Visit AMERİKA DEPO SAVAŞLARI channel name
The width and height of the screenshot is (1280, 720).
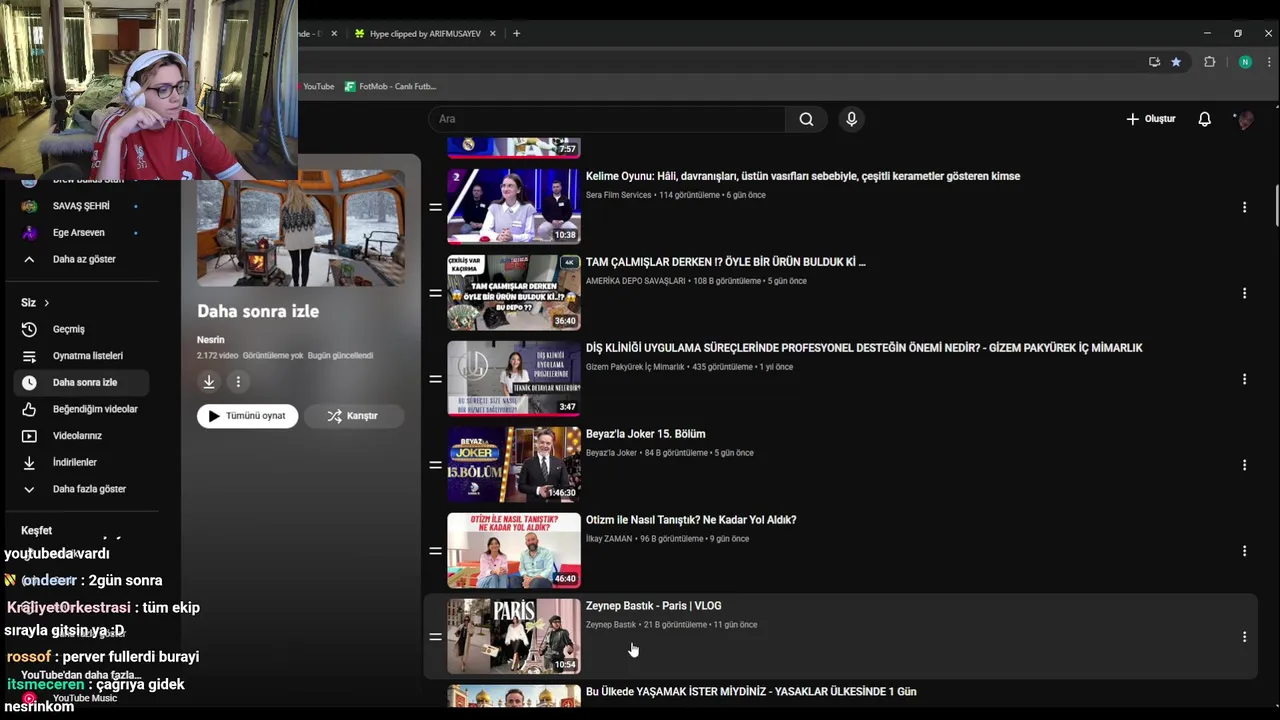point(636,281)
